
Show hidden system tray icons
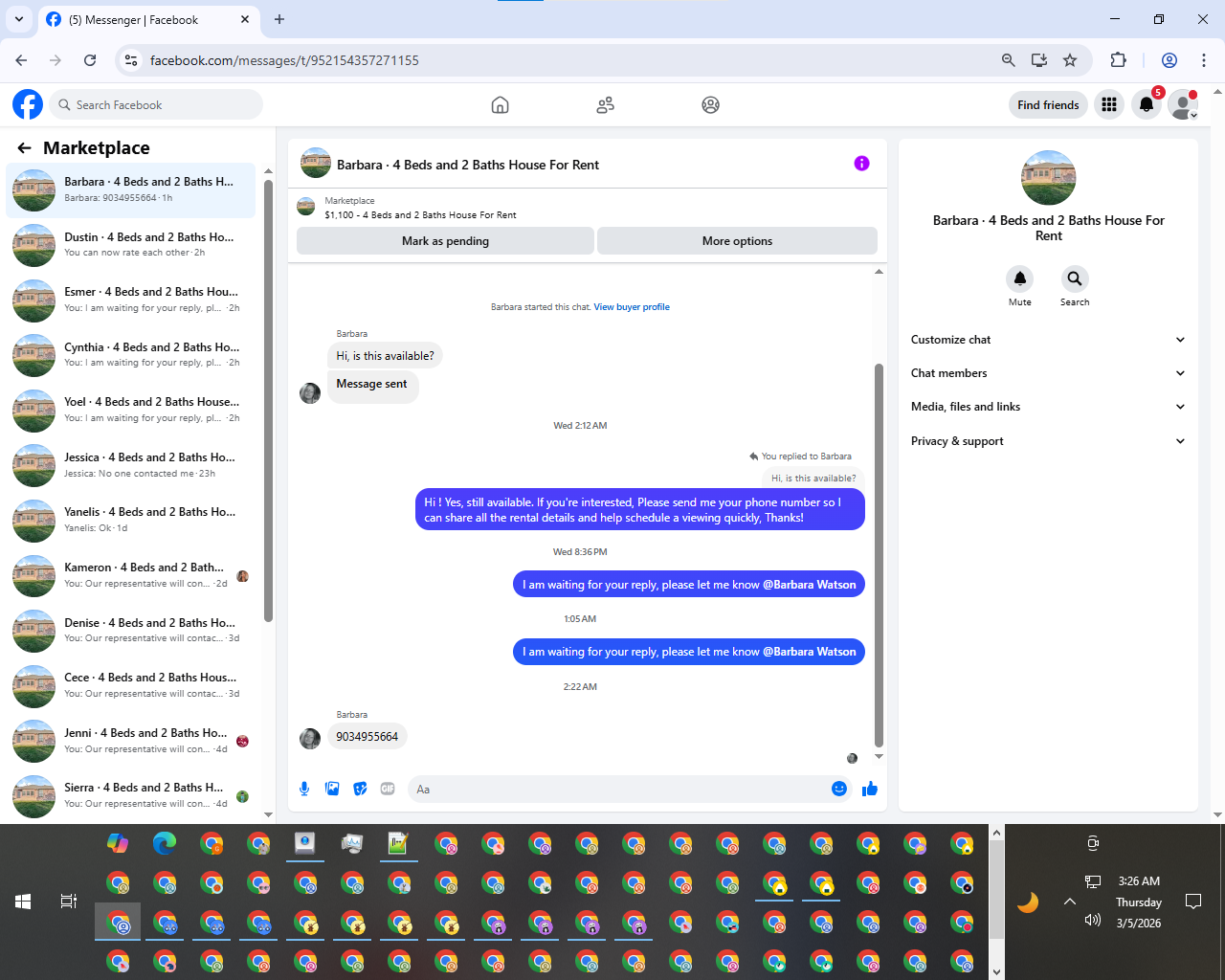(1070, 902)
